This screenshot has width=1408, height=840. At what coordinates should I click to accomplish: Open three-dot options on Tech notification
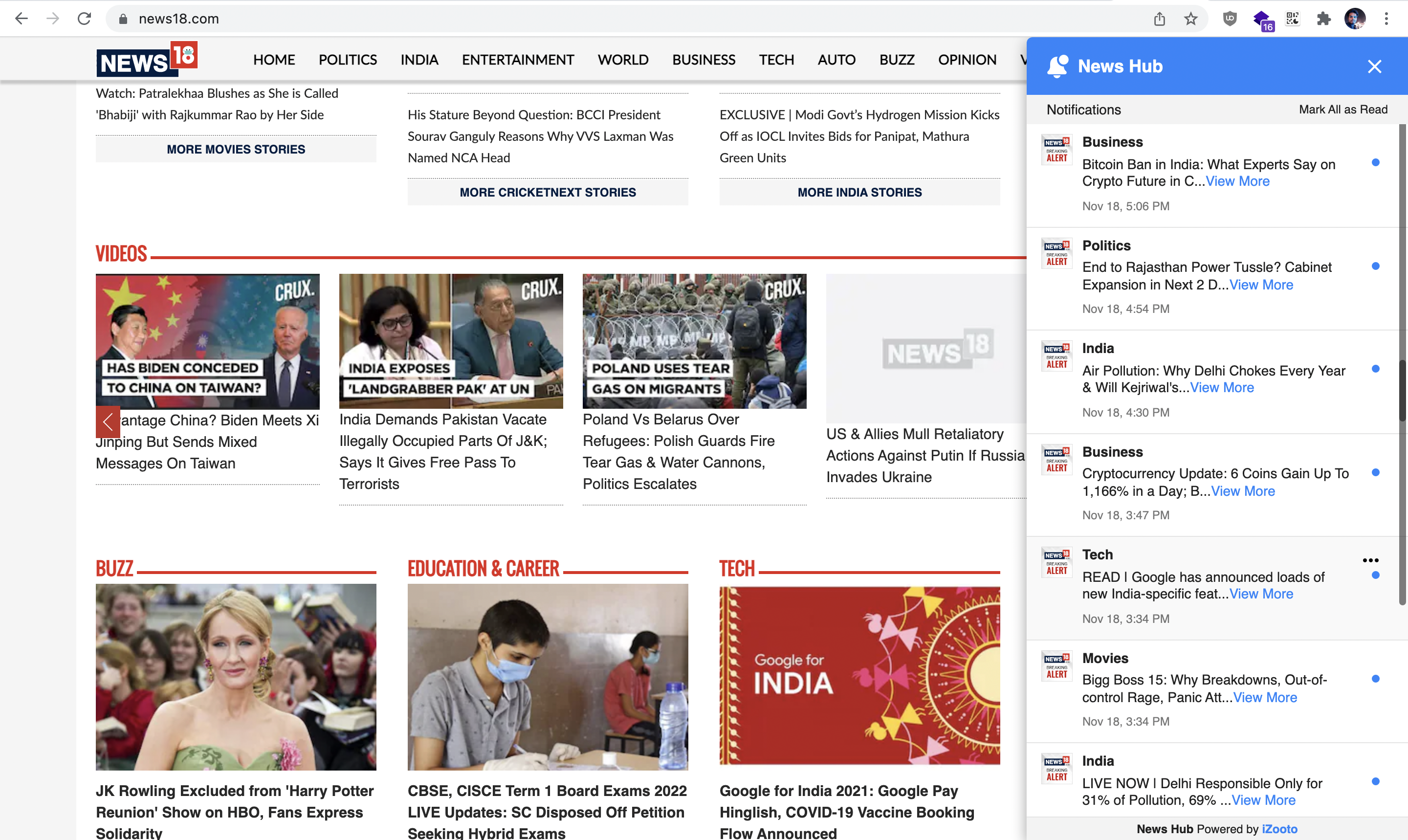1370,560
